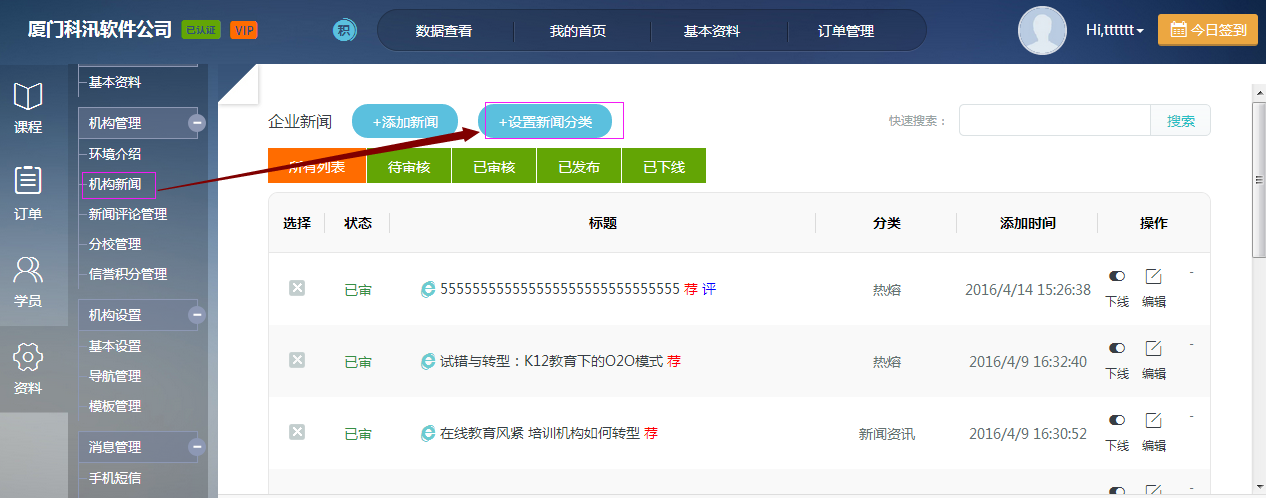Open the 555555 news title link

click(560, 289)
